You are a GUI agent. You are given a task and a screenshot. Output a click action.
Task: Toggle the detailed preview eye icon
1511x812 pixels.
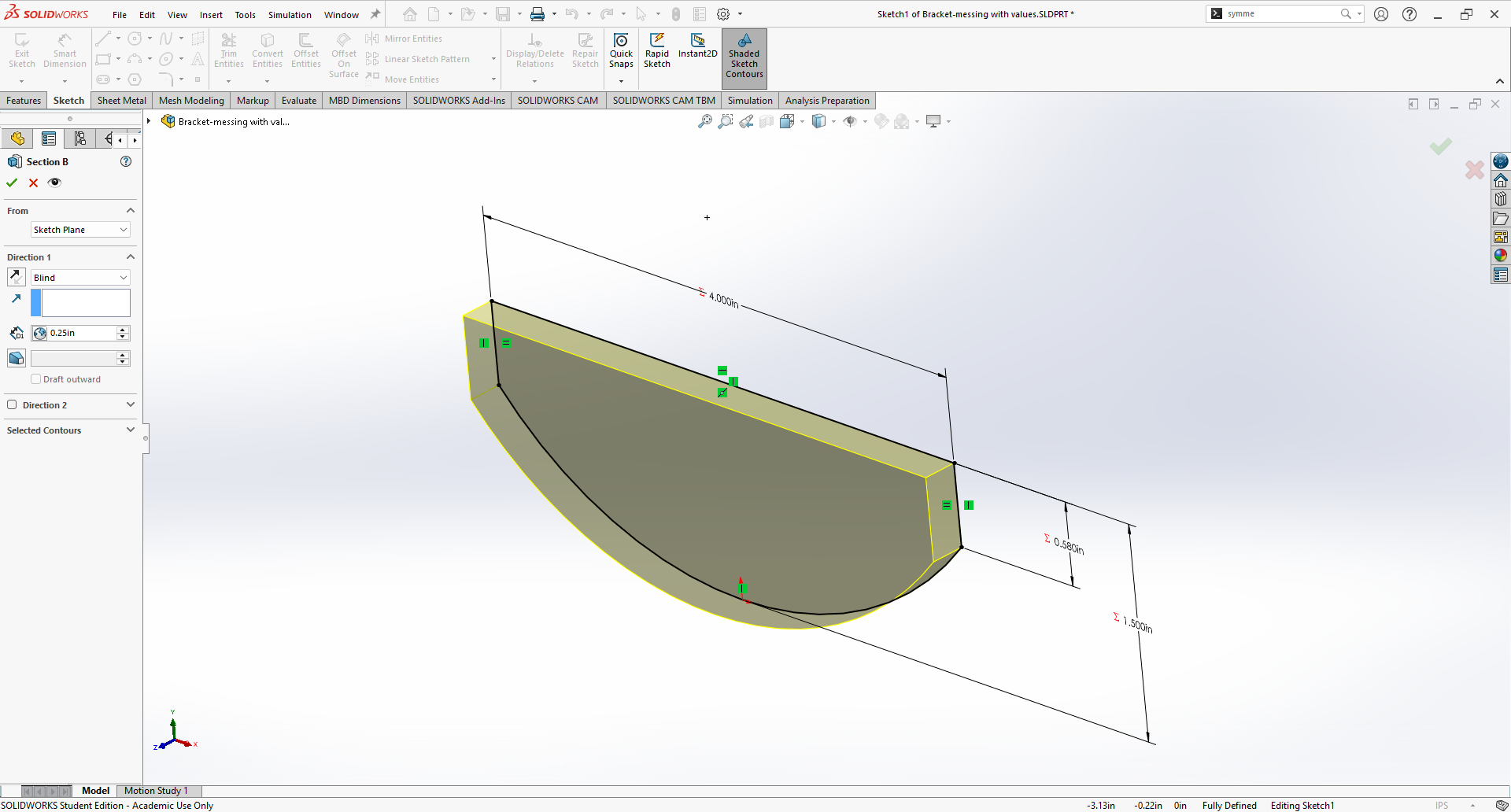coord(54,183)
